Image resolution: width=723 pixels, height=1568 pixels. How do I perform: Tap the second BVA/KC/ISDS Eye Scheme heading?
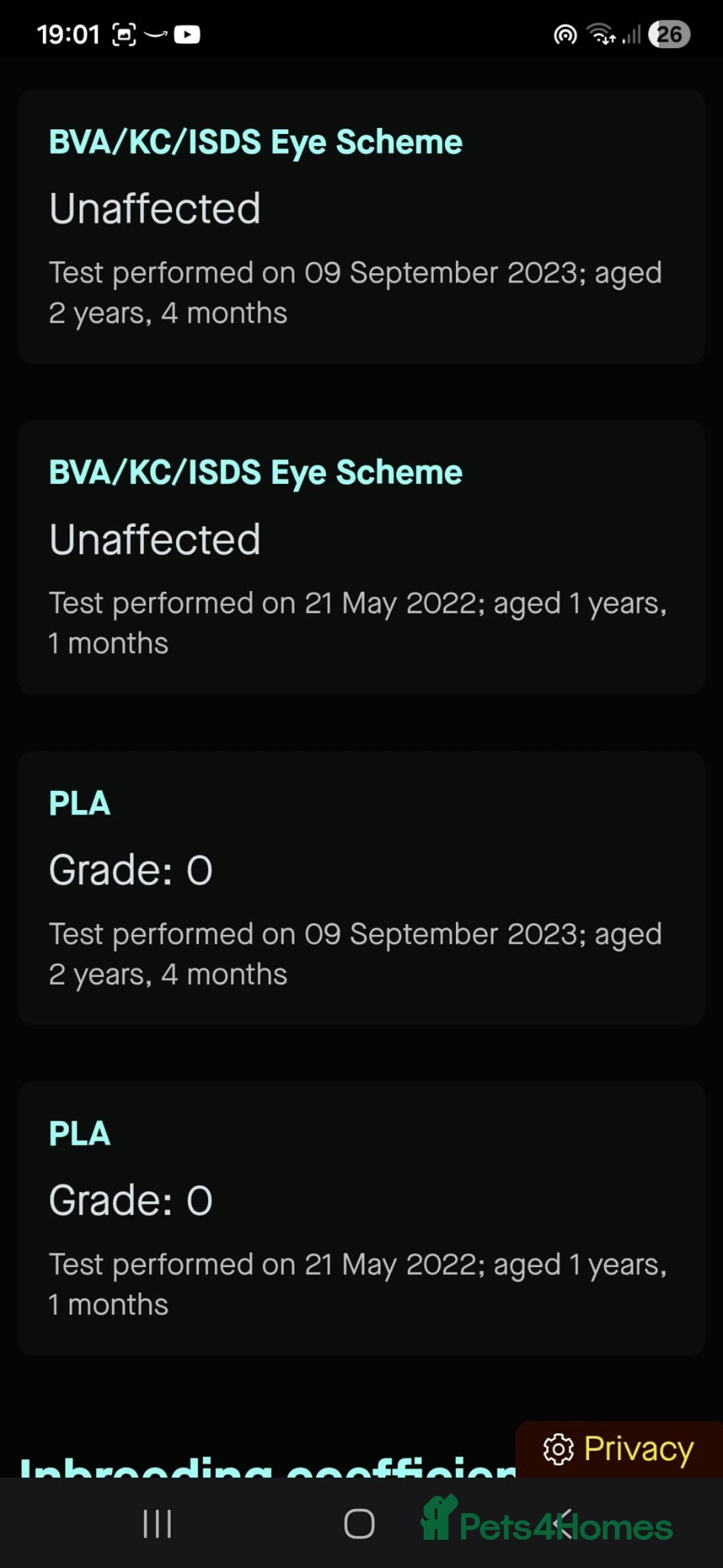255,472
